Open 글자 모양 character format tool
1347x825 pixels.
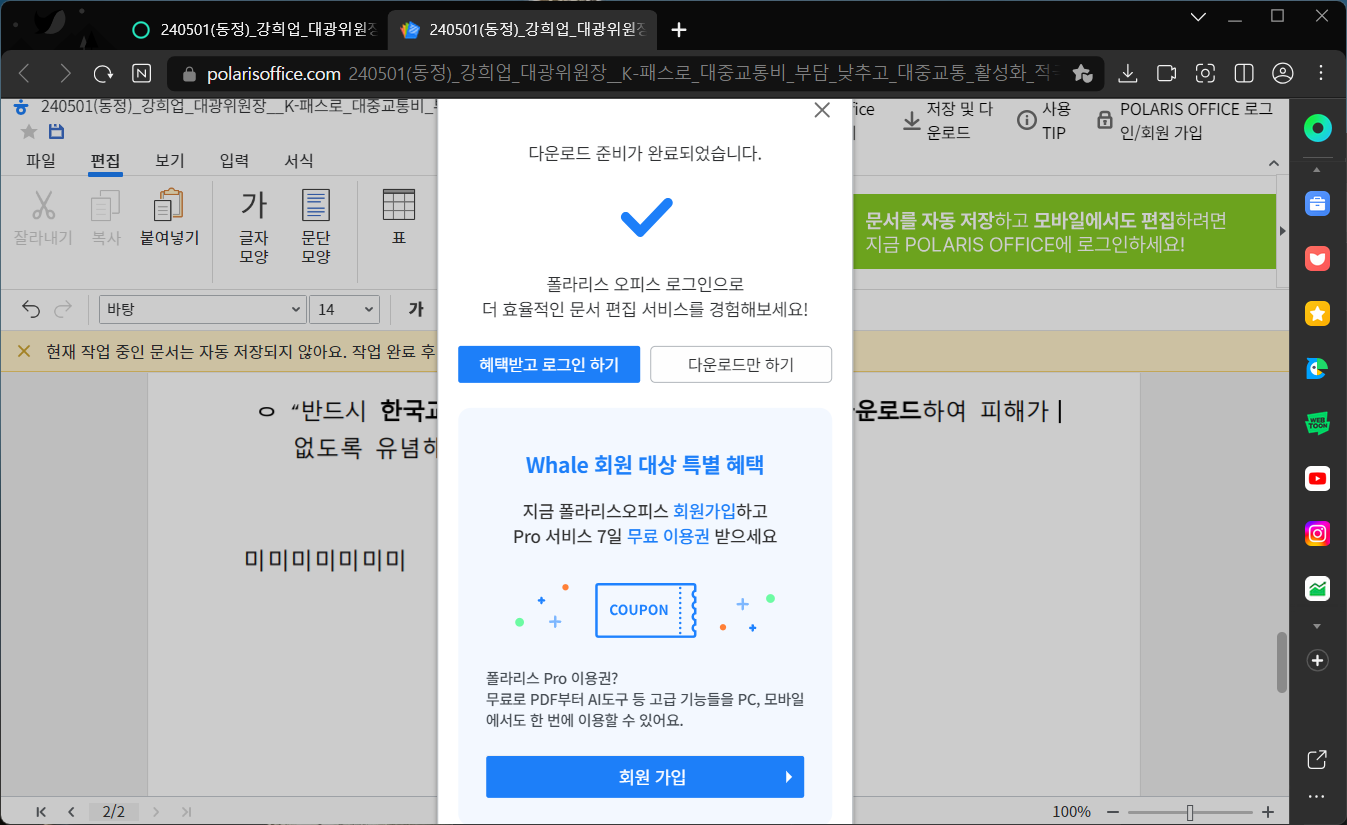254,226
